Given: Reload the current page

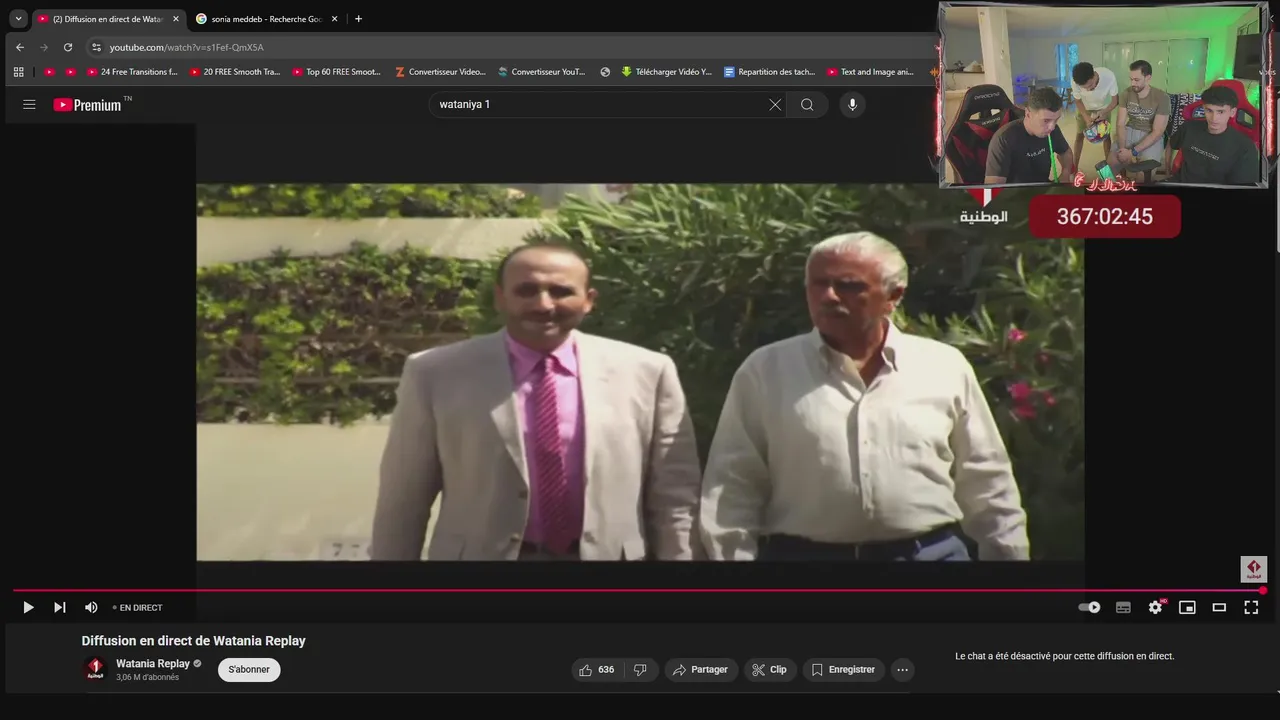Looking at the screenshot, I should coord(68,47).
